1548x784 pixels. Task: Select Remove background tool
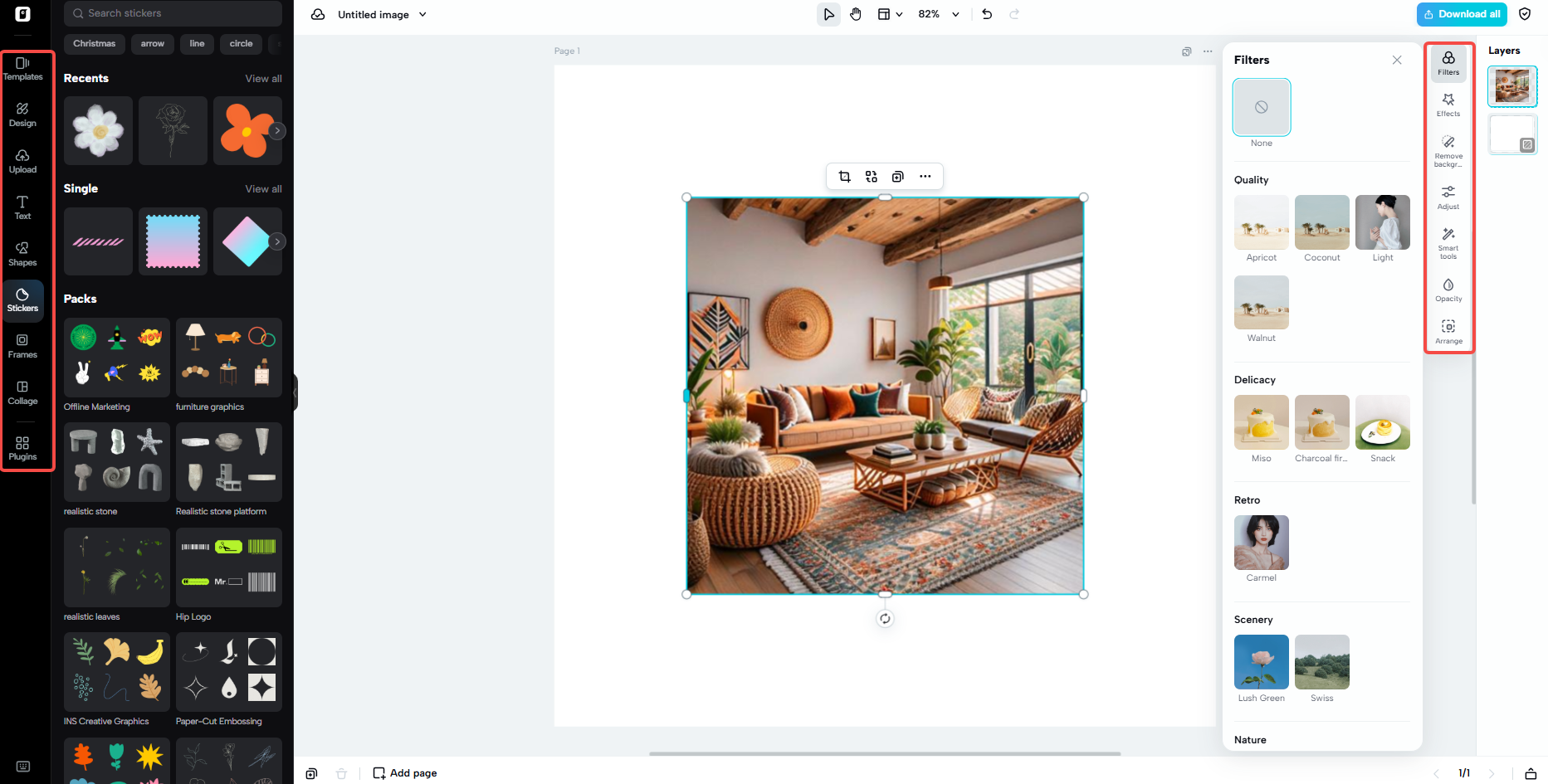pyautogui.click(x=1448, y=152)
